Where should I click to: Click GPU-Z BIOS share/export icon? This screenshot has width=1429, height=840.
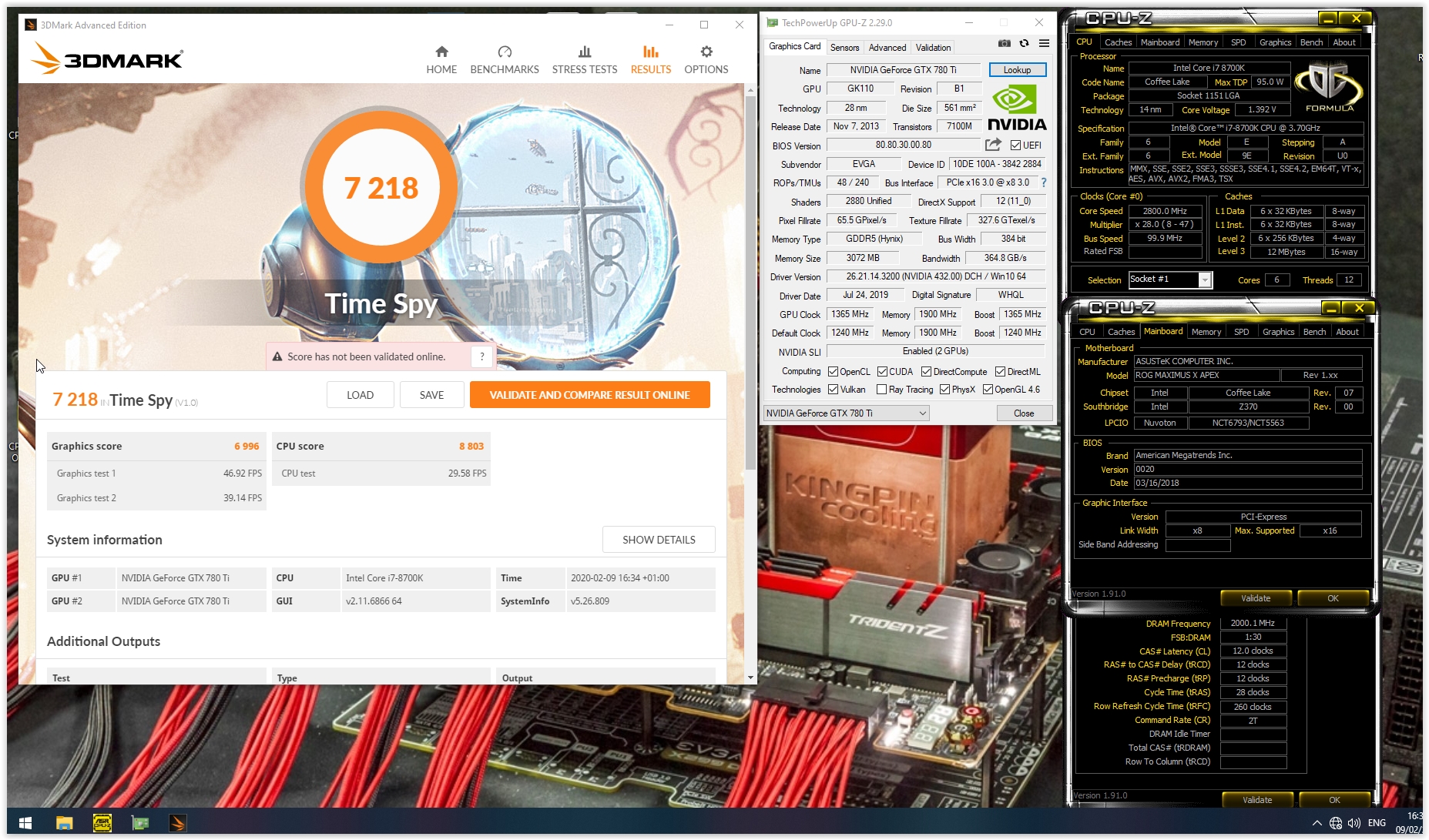tap(993, 145)
